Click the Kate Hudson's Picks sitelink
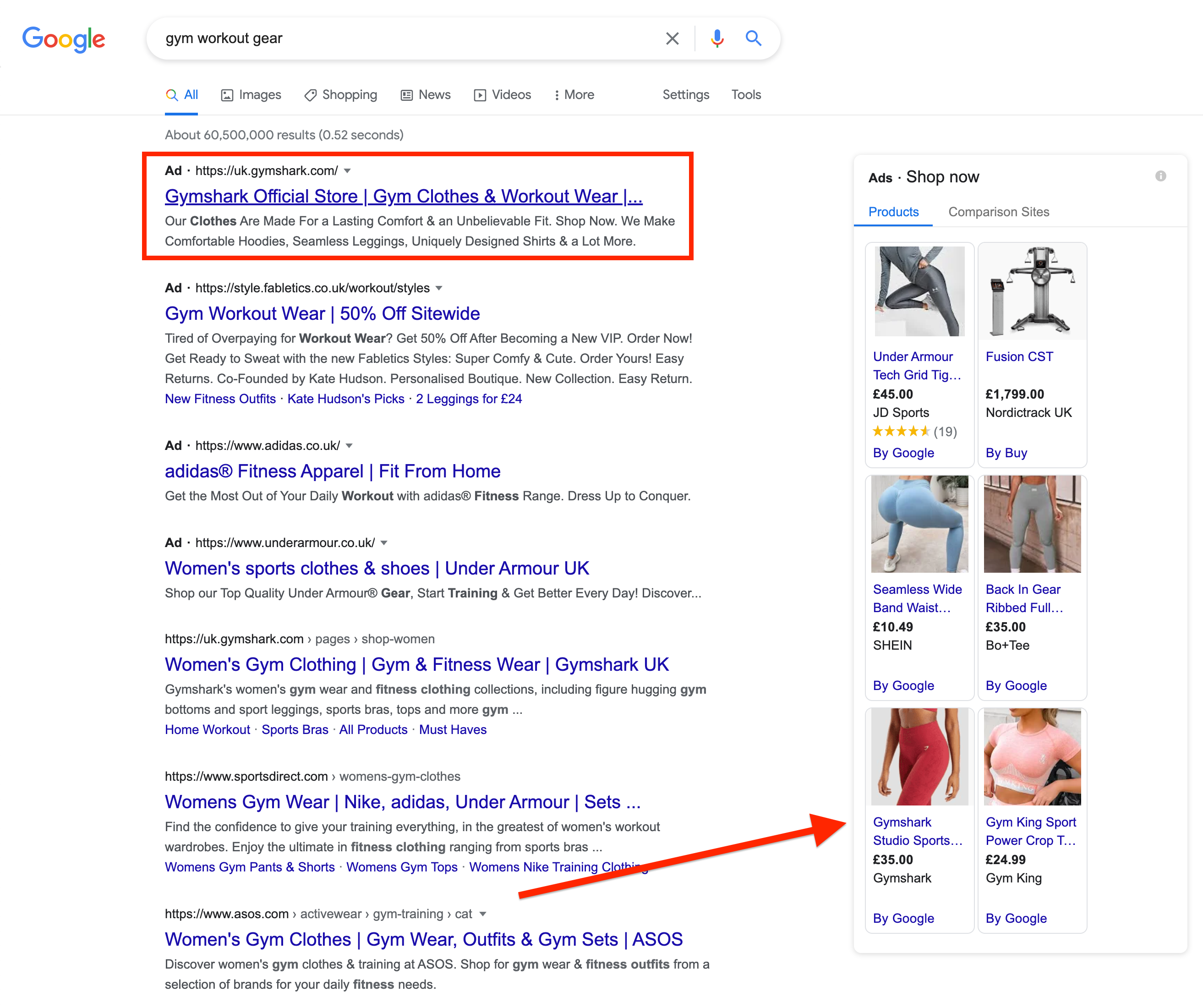This screenshot has width=1203, height=1008. [x=346, y=399]
